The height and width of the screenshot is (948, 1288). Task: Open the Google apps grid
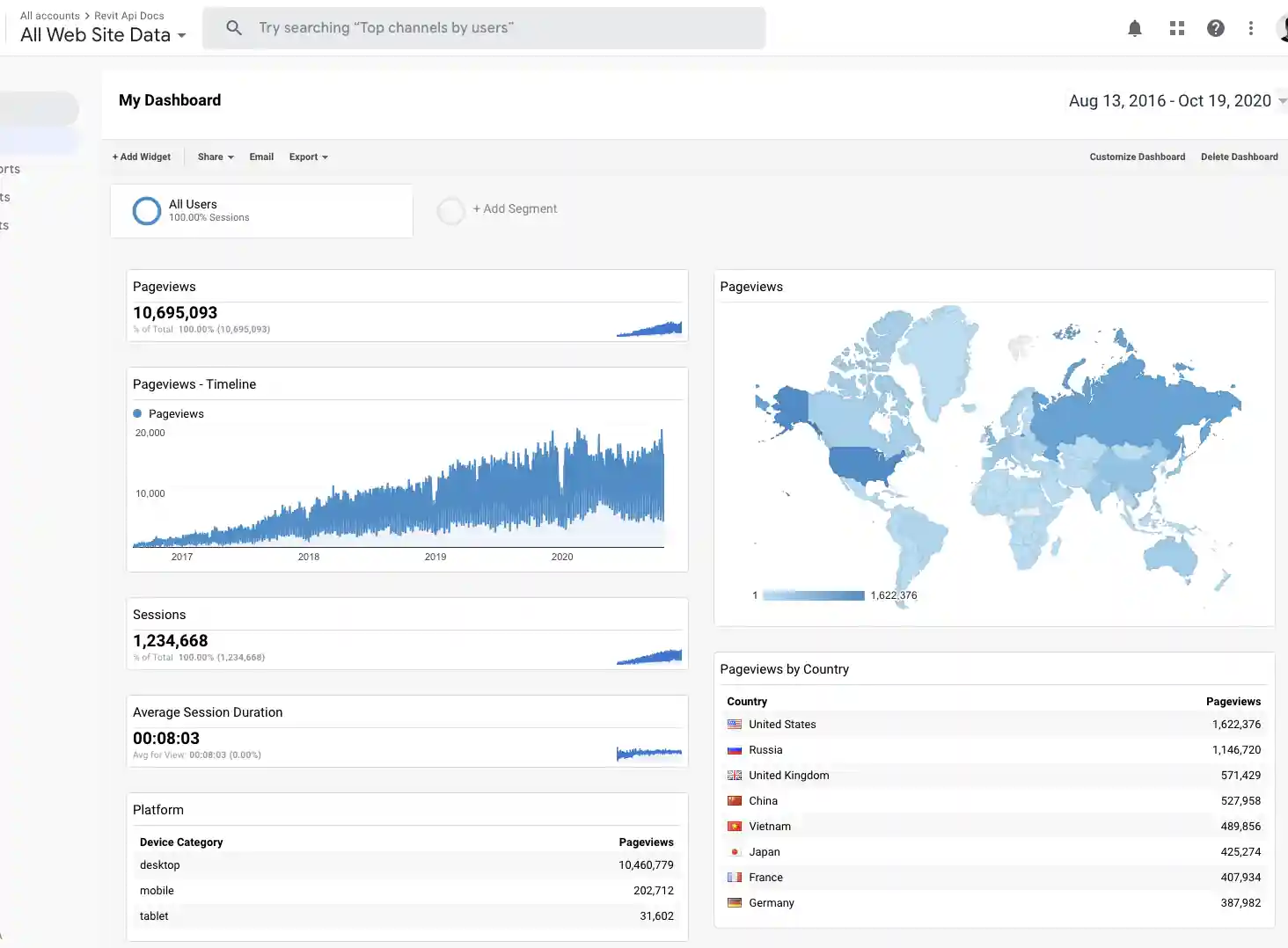coord(1176,27)
